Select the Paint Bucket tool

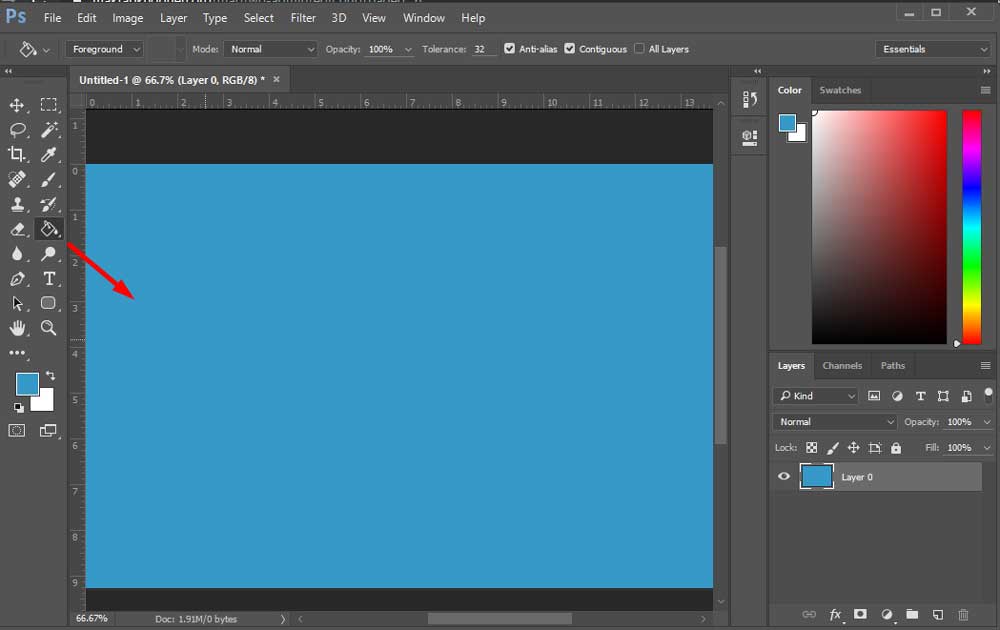[48, 229]
